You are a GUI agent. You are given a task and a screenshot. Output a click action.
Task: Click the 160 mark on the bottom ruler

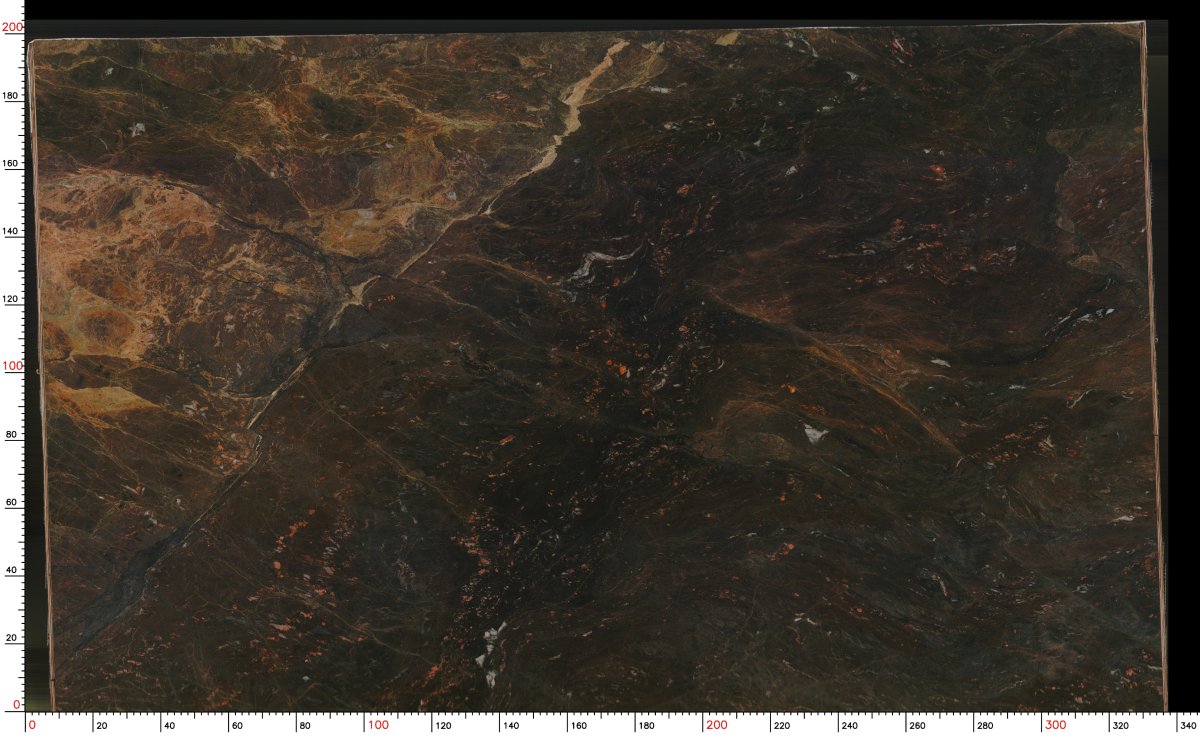coord(579,726)
